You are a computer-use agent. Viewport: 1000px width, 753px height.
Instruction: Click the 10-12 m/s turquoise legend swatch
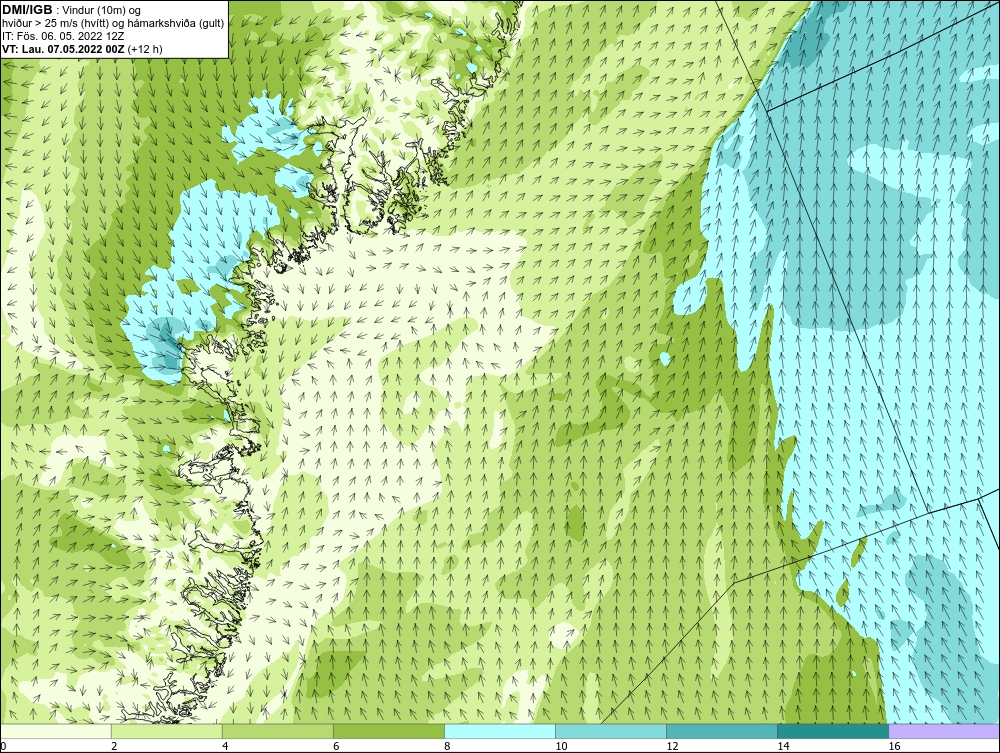click(x=611, y=731)
